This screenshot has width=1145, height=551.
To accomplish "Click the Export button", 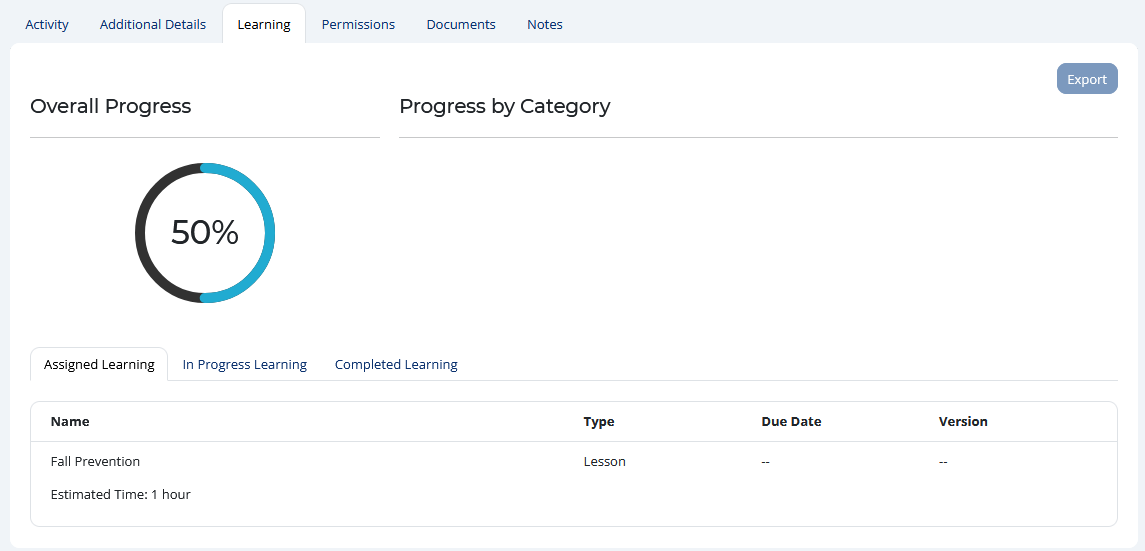I will [x=1087, y=79].
